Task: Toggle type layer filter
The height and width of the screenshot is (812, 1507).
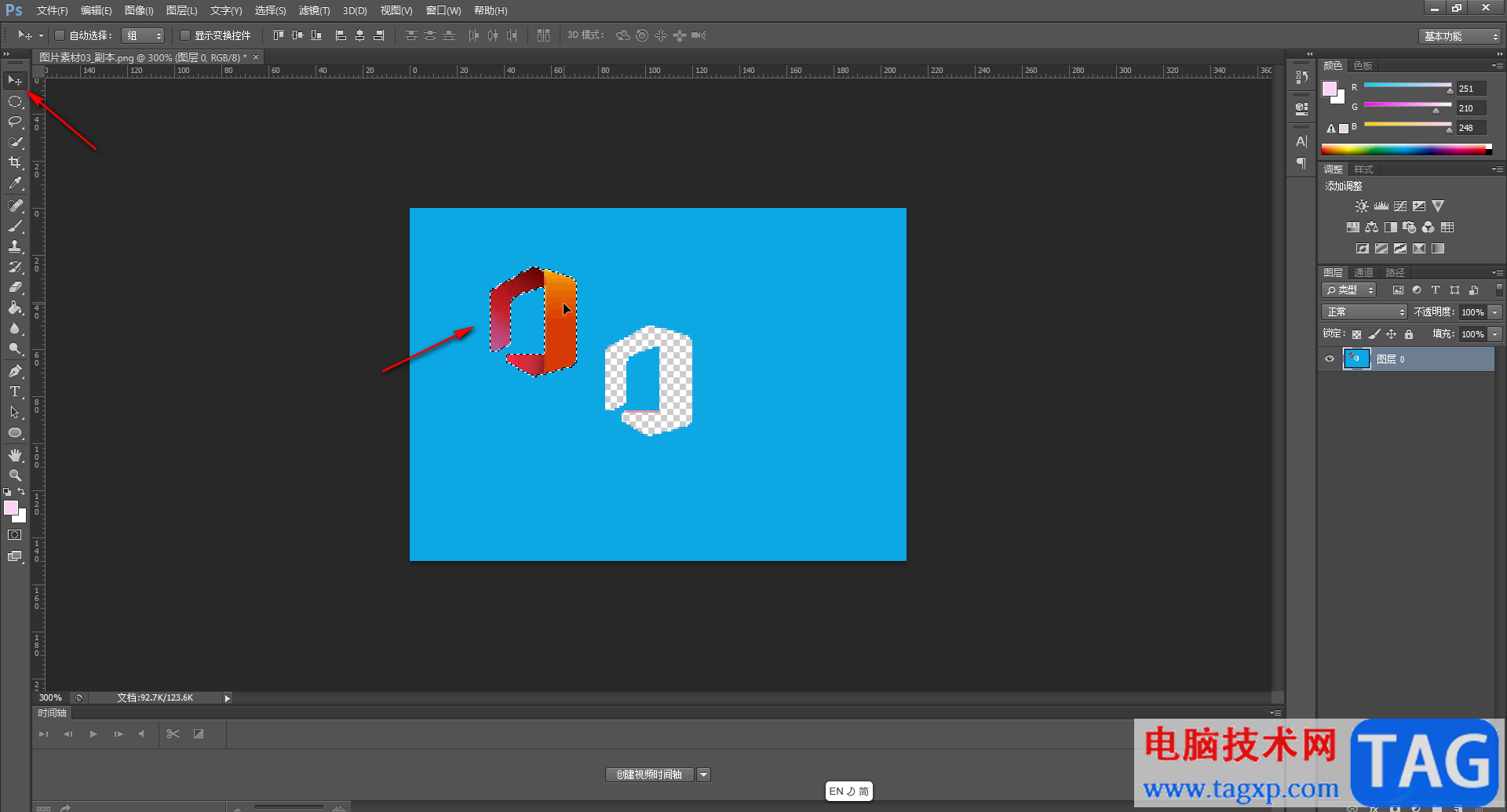Action: pos(1436,290)
